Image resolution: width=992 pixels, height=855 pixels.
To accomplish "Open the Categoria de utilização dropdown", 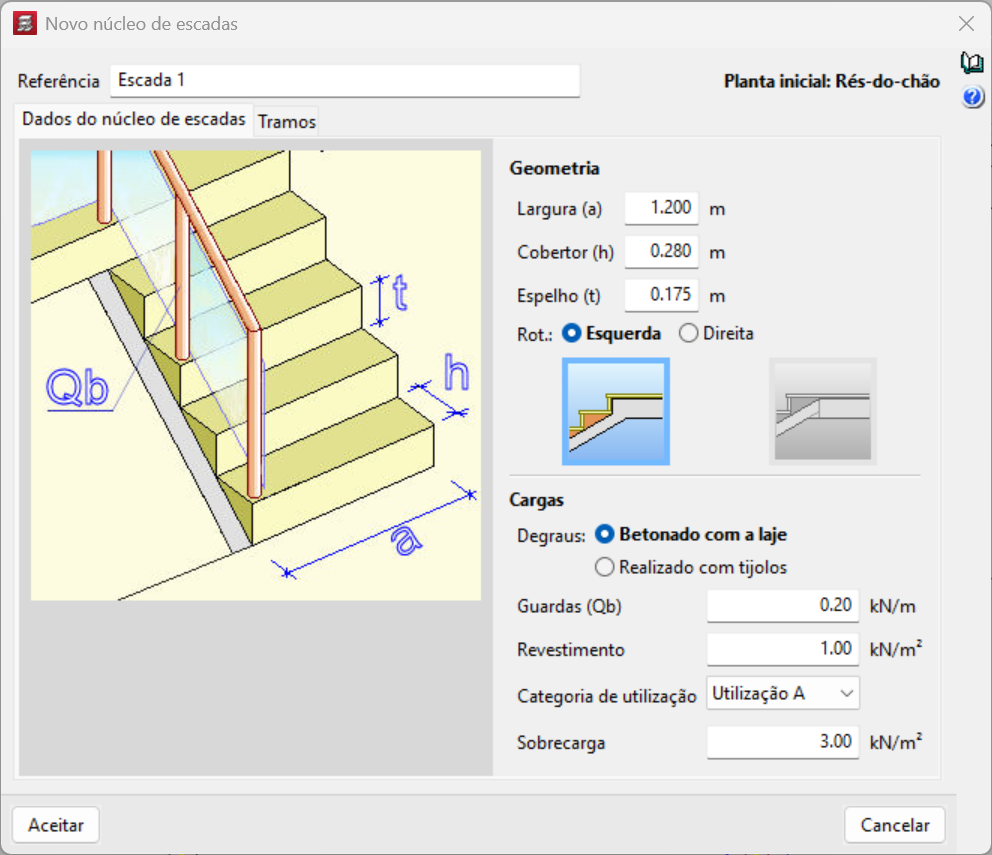I will (x=783, y=694).
